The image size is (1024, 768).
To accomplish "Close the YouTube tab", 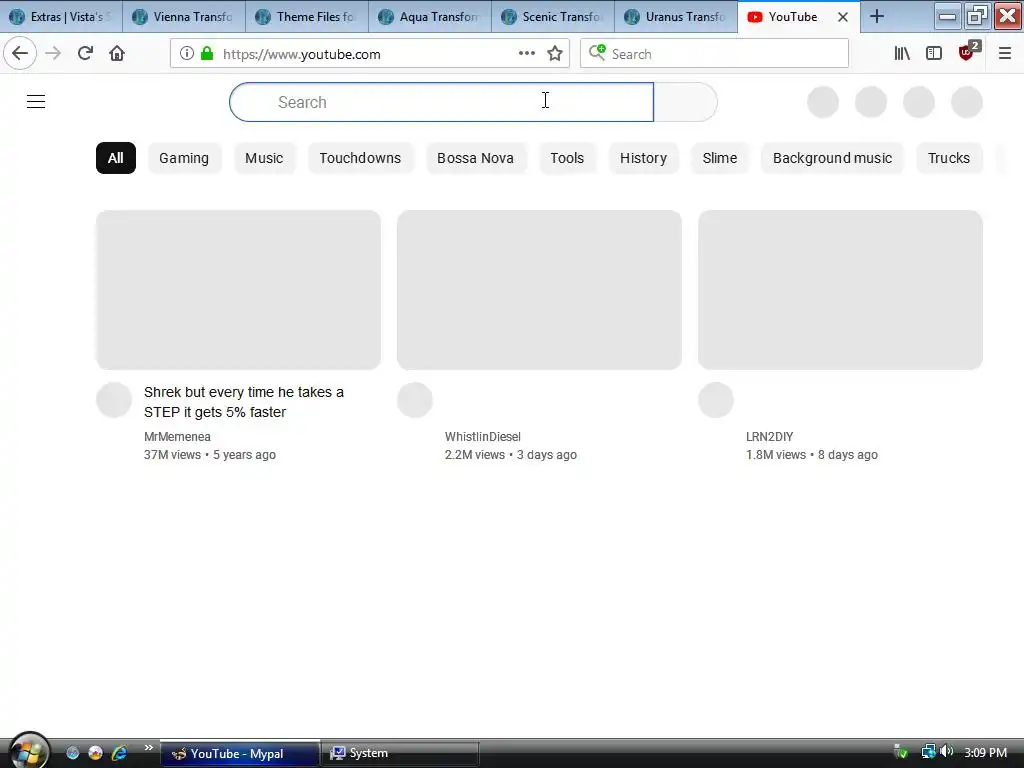I will click(x=843, y=17).
